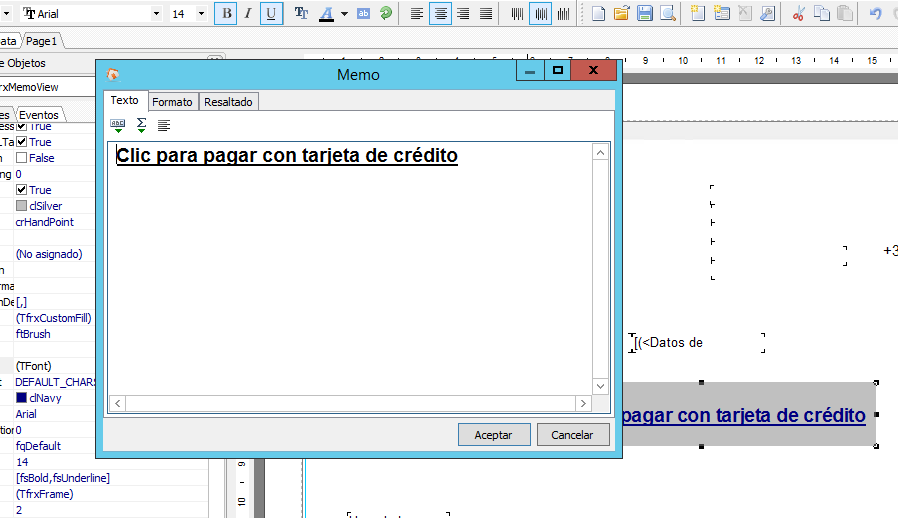898x518 pixels.
Task: Preview the report with the magnifier icon
Action: pos(668,13)
